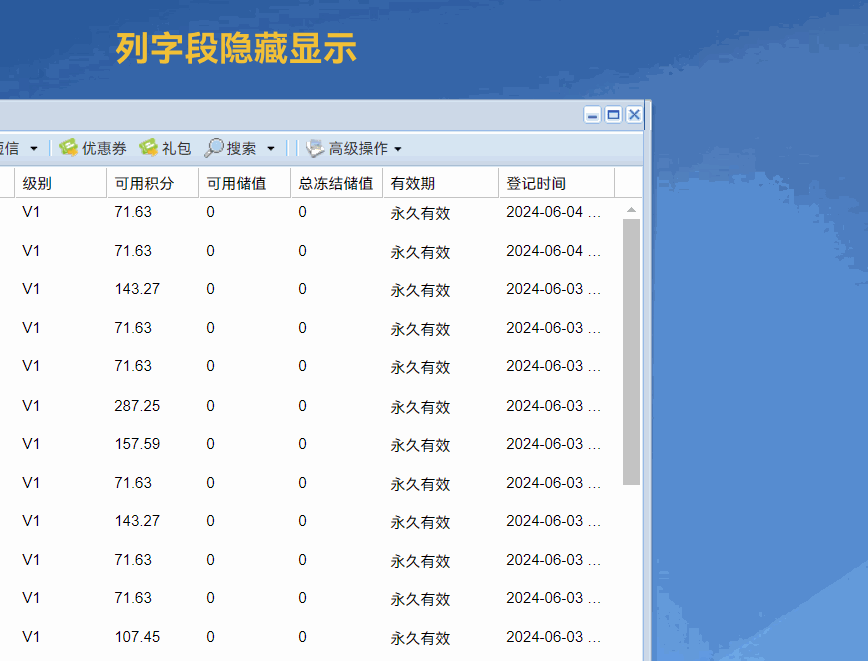This screenshot has width=868, height=661.
Task: Expand the 搜索 dropdown arrow
Action: point(271,148)
